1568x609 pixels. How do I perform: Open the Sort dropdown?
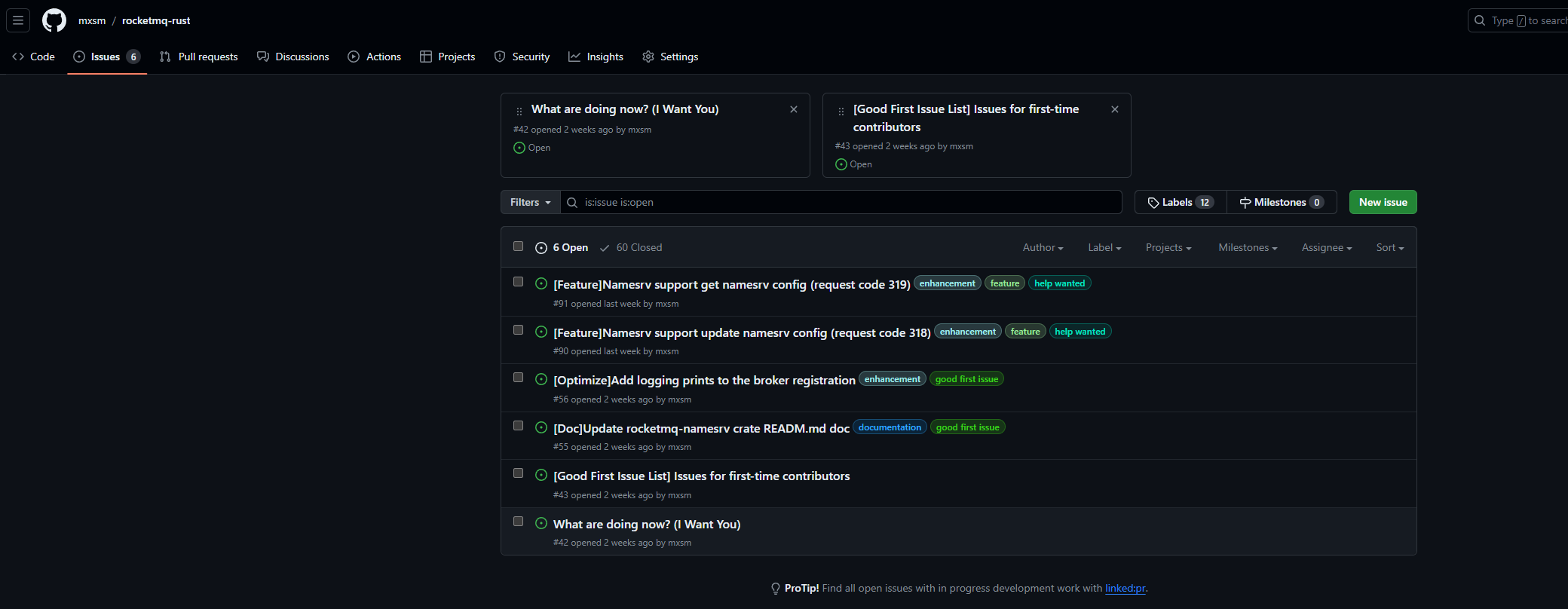click(1390, 247)
